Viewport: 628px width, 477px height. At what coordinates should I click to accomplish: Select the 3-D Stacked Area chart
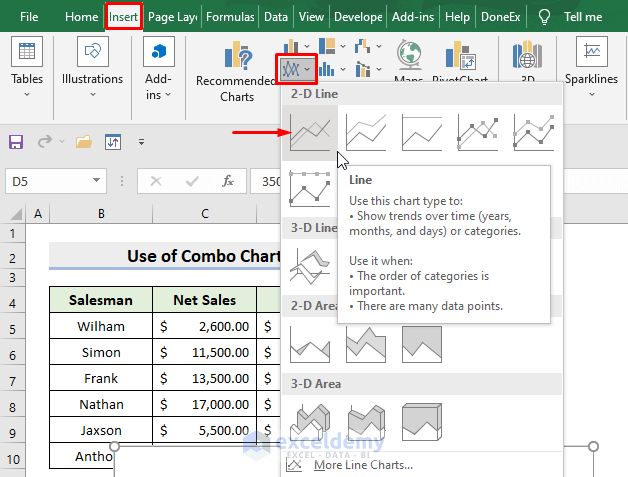[366, 423]
